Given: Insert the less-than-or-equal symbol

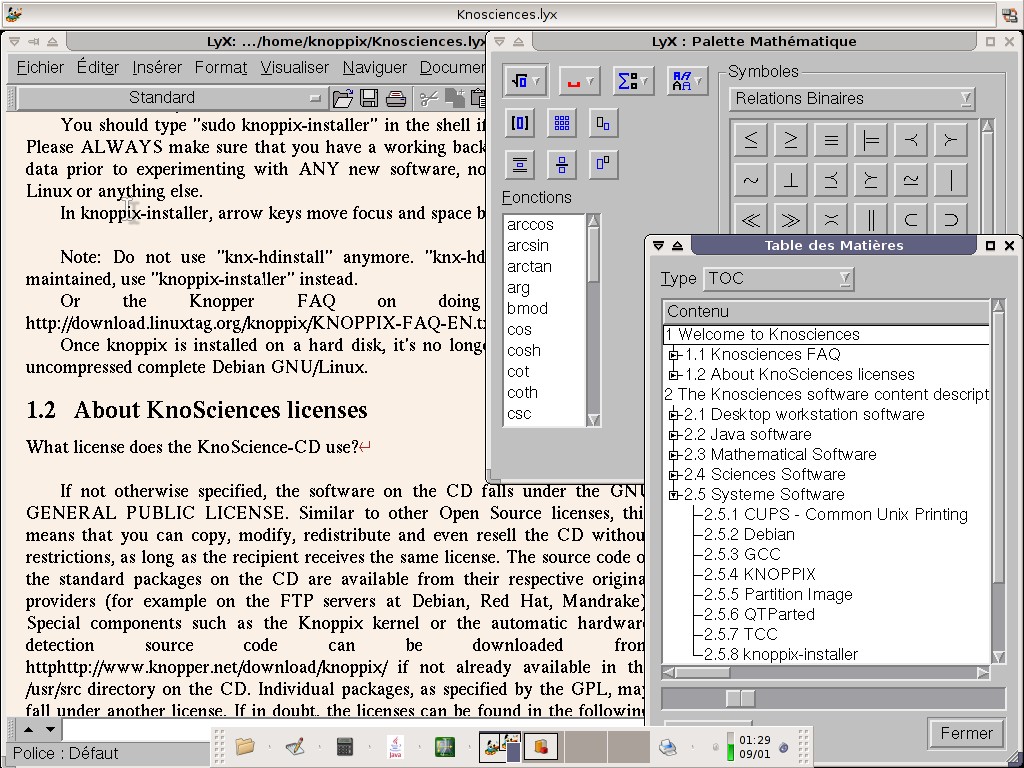Looking at the screenshot, I should click(751, 141).
